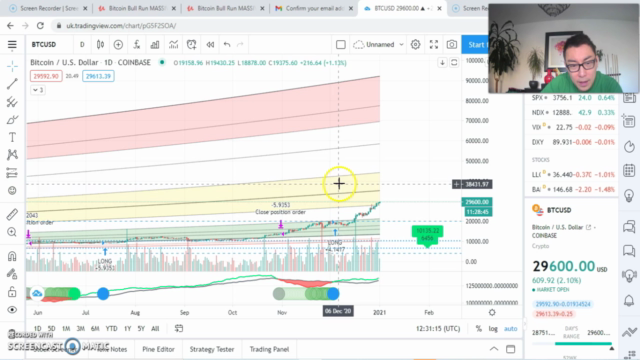Select the brush drawing tool
The image size is (640, 360).
(x=12, y=120)
